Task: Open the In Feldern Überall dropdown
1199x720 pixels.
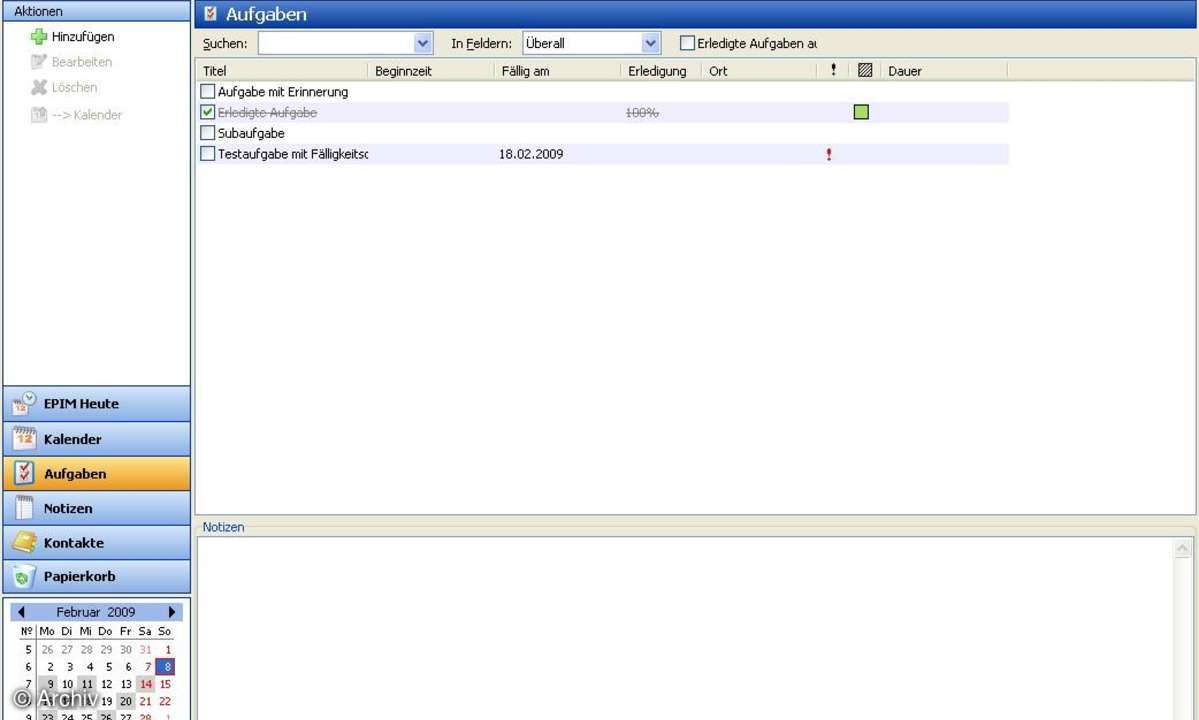Action: click(x=651, y=44)
